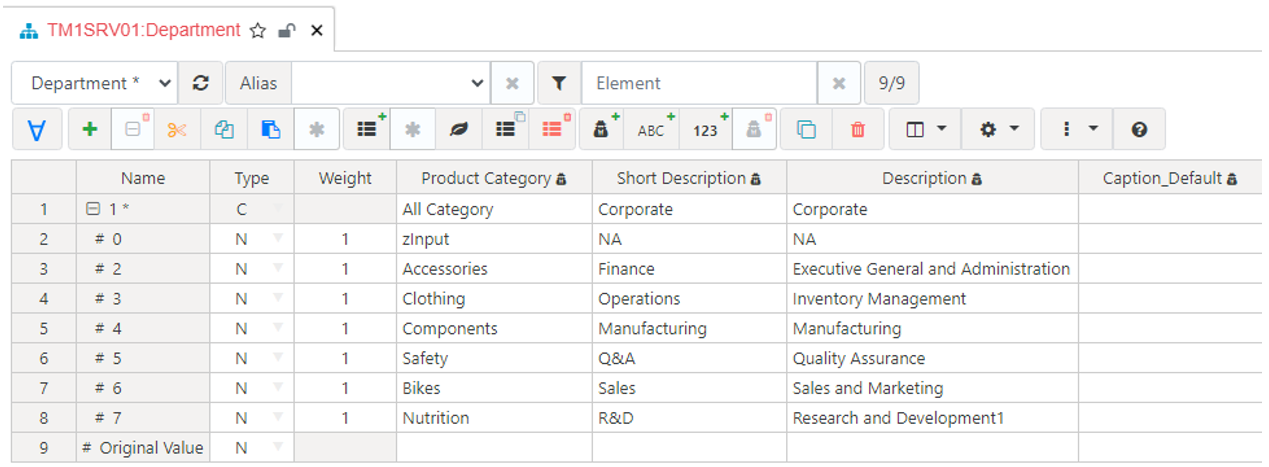
Task: Open the Department hierarchy dropdown
Action: pyautogui.click(x=94, y=84)
